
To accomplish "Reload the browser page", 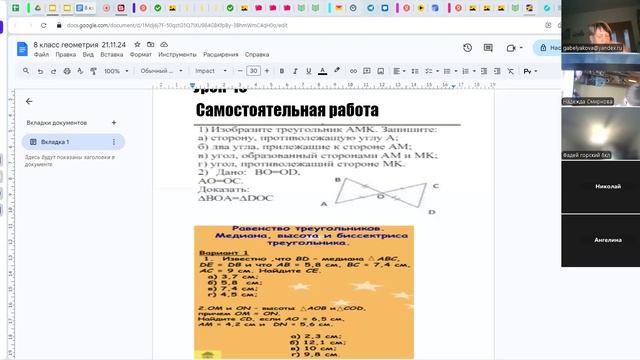I will [43, 25].
